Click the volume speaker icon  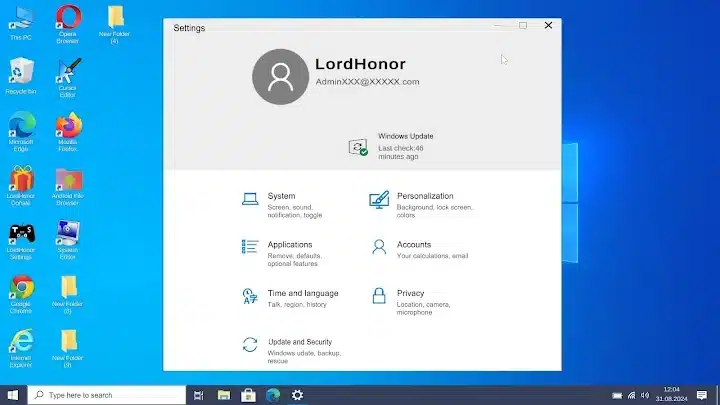[645, 395]
